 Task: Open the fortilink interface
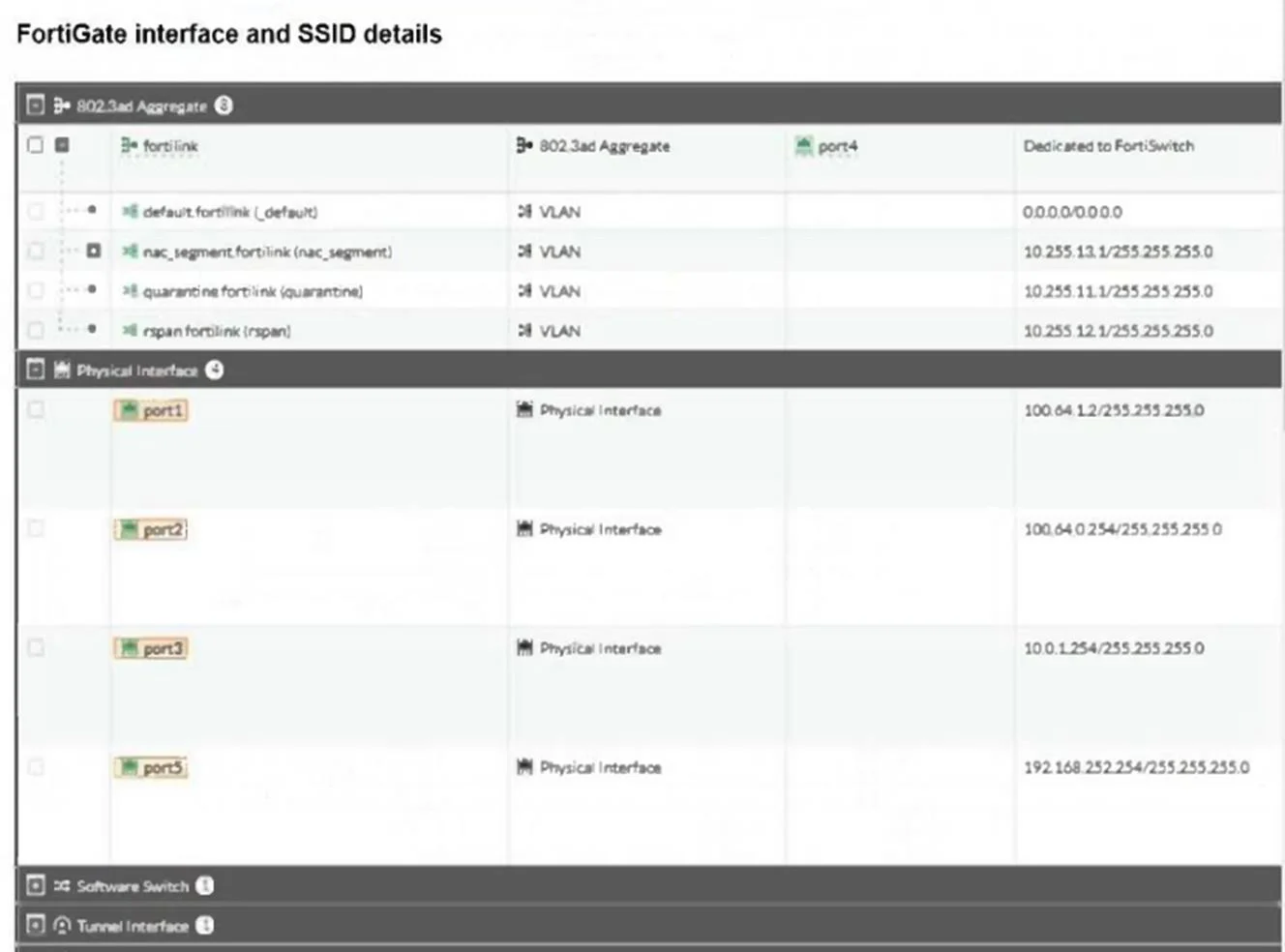[x=170, y=145]
